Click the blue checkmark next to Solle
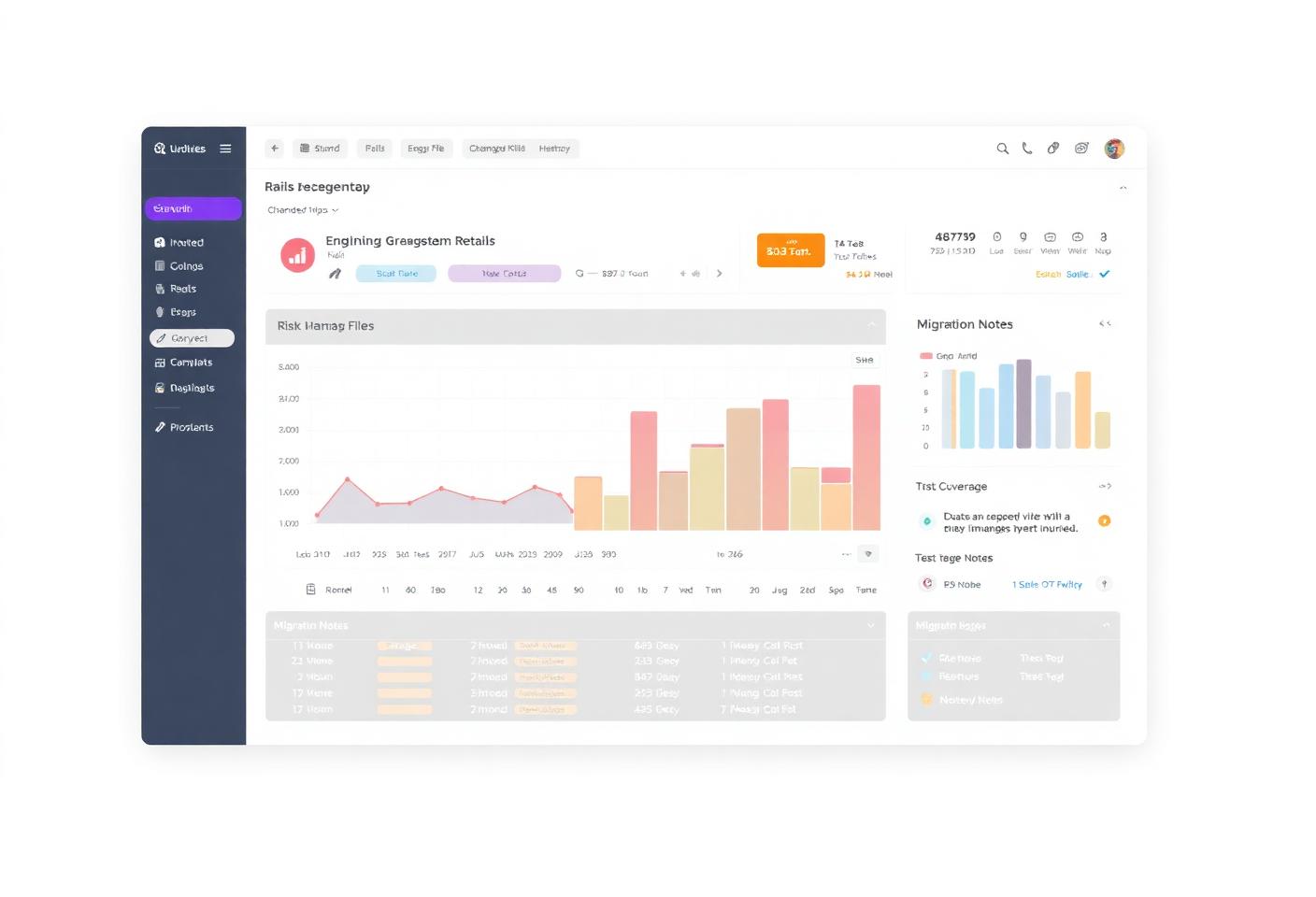 1104,274
